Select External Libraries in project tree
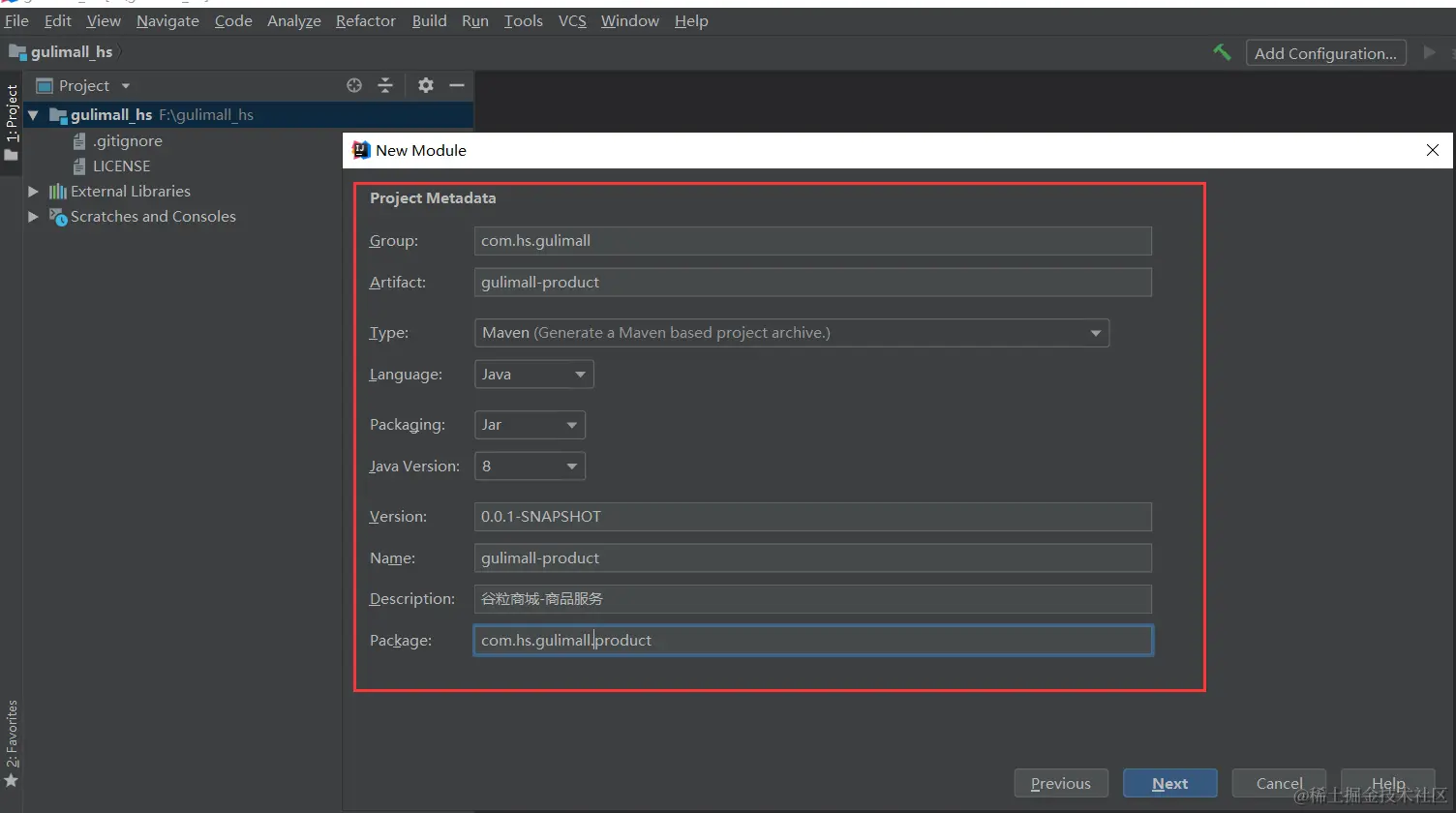 [x=131, y=192]
